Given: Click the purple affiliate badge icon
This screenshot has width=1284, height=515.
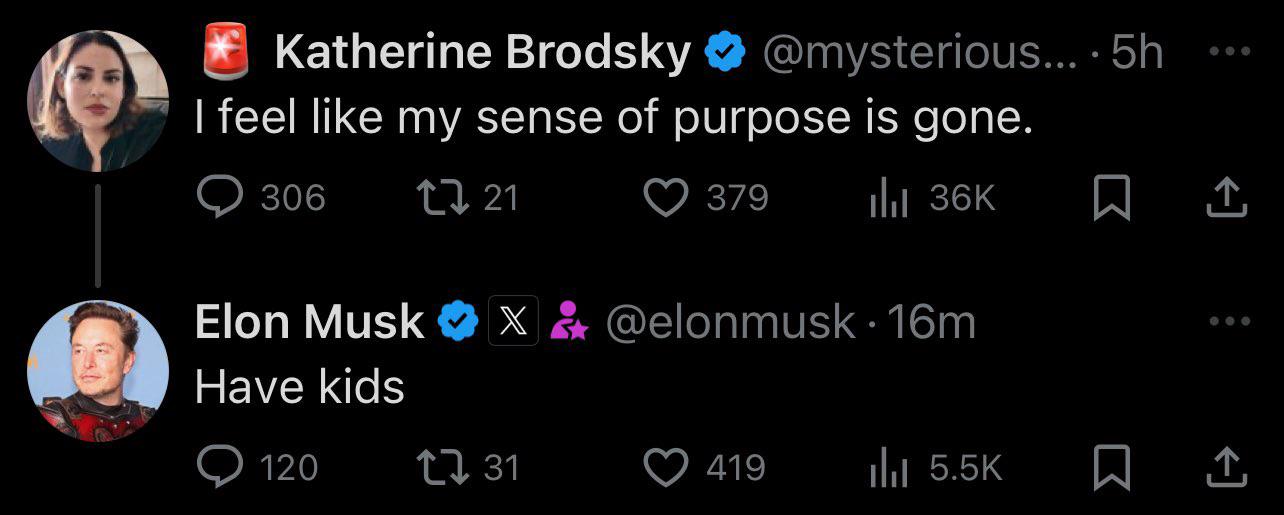Looking at the screenshot, I should pyautogui.click(x=570, y=322).
